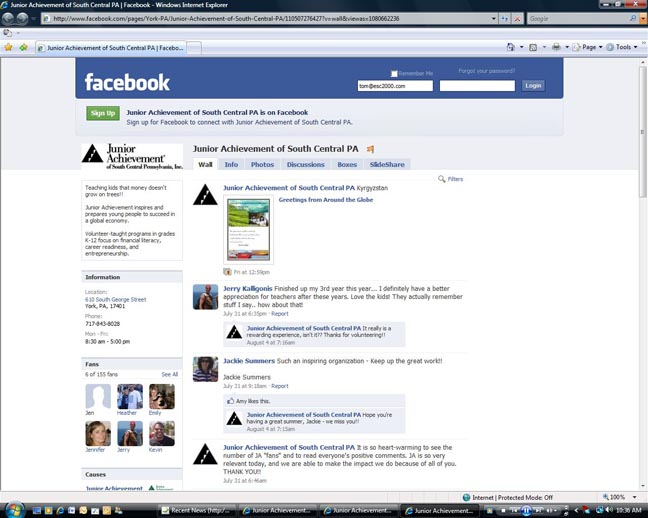
Task: Click the thumbs-up icon by Amy likes this
Action: 231,401
